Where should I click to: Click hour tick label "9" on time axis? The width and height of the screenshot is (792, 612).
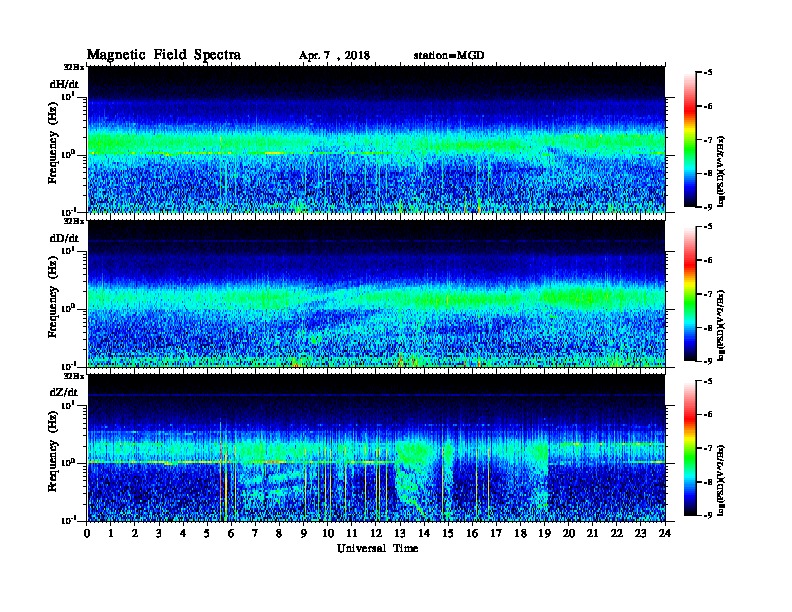click(x=304, y=533)
